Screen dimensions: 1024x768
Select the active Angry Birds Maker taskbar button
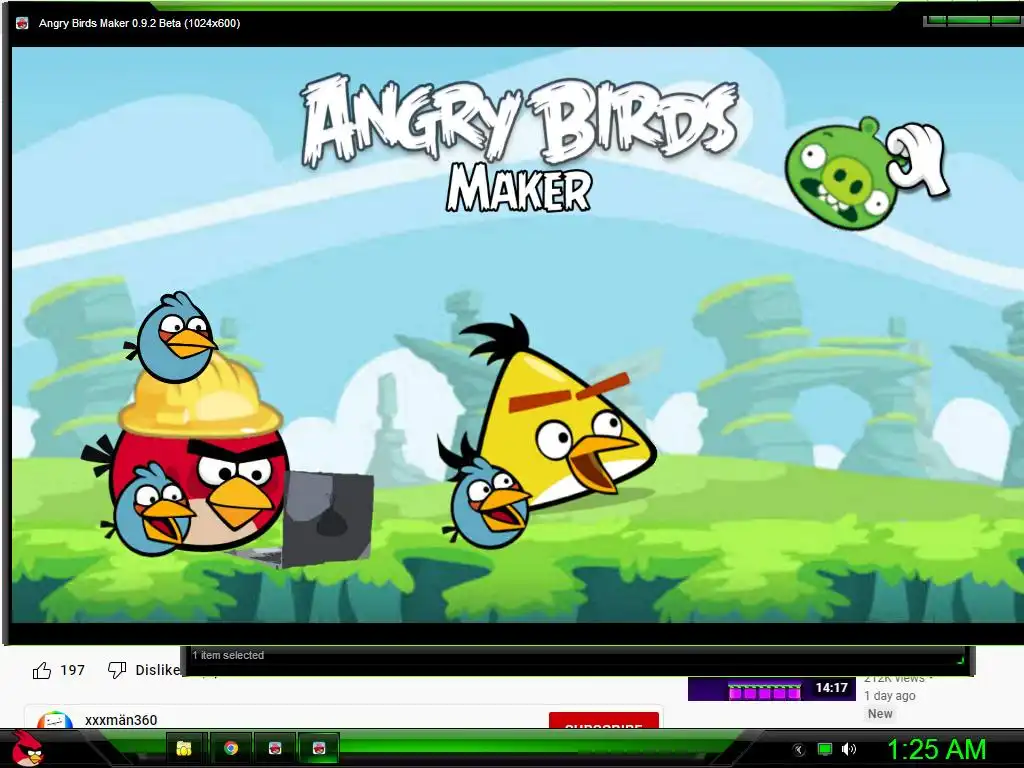coord(319,748)
